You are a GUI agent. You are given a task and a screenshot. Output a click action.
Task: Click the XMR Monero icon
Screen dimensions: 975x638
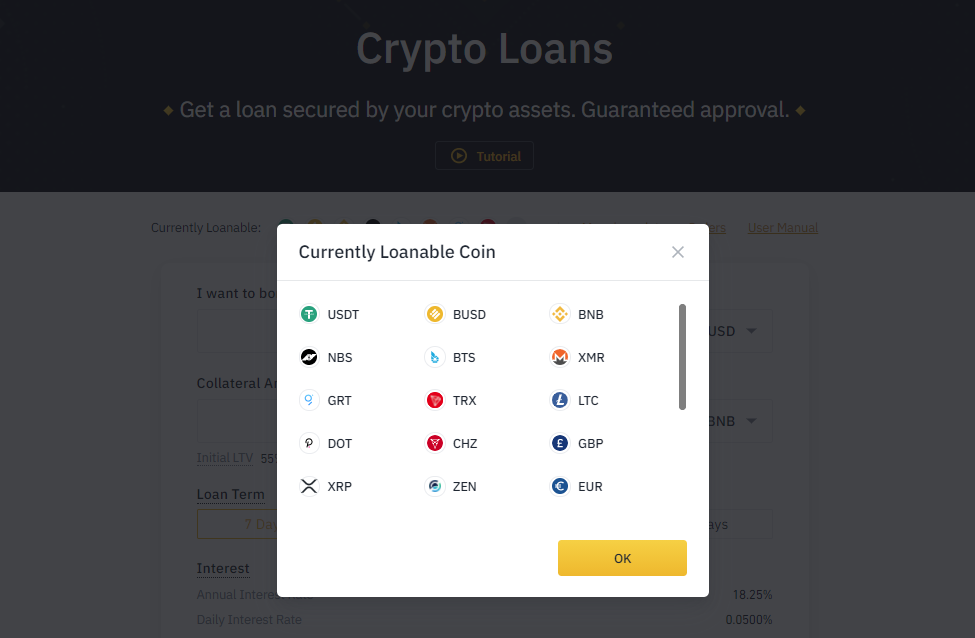560,357
